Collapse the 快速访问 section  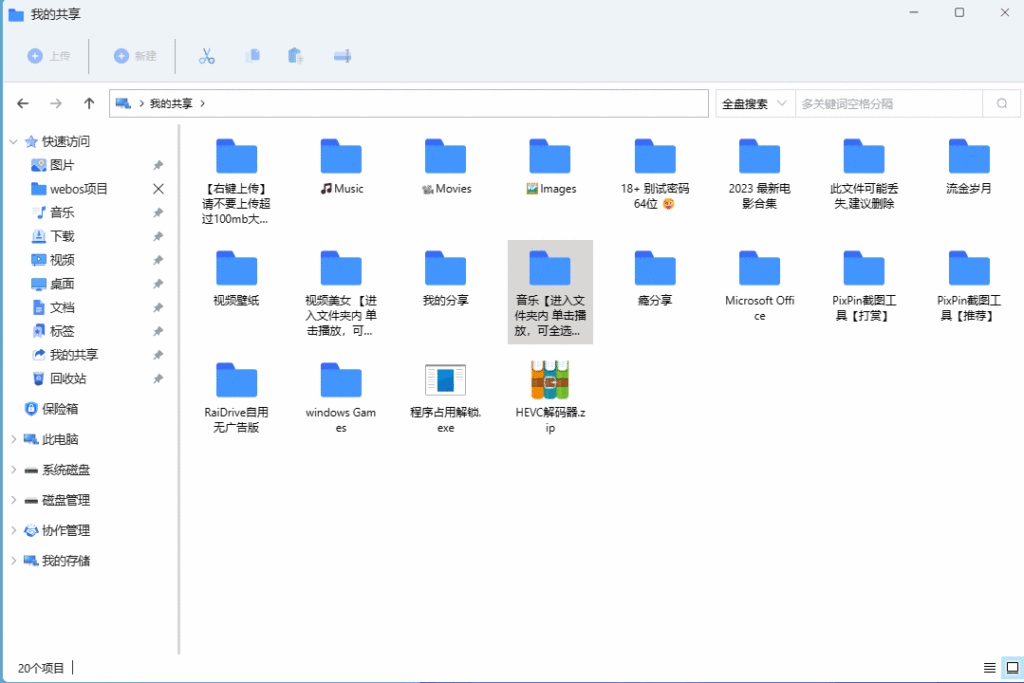pyautogui.click(x=13, y=141)
